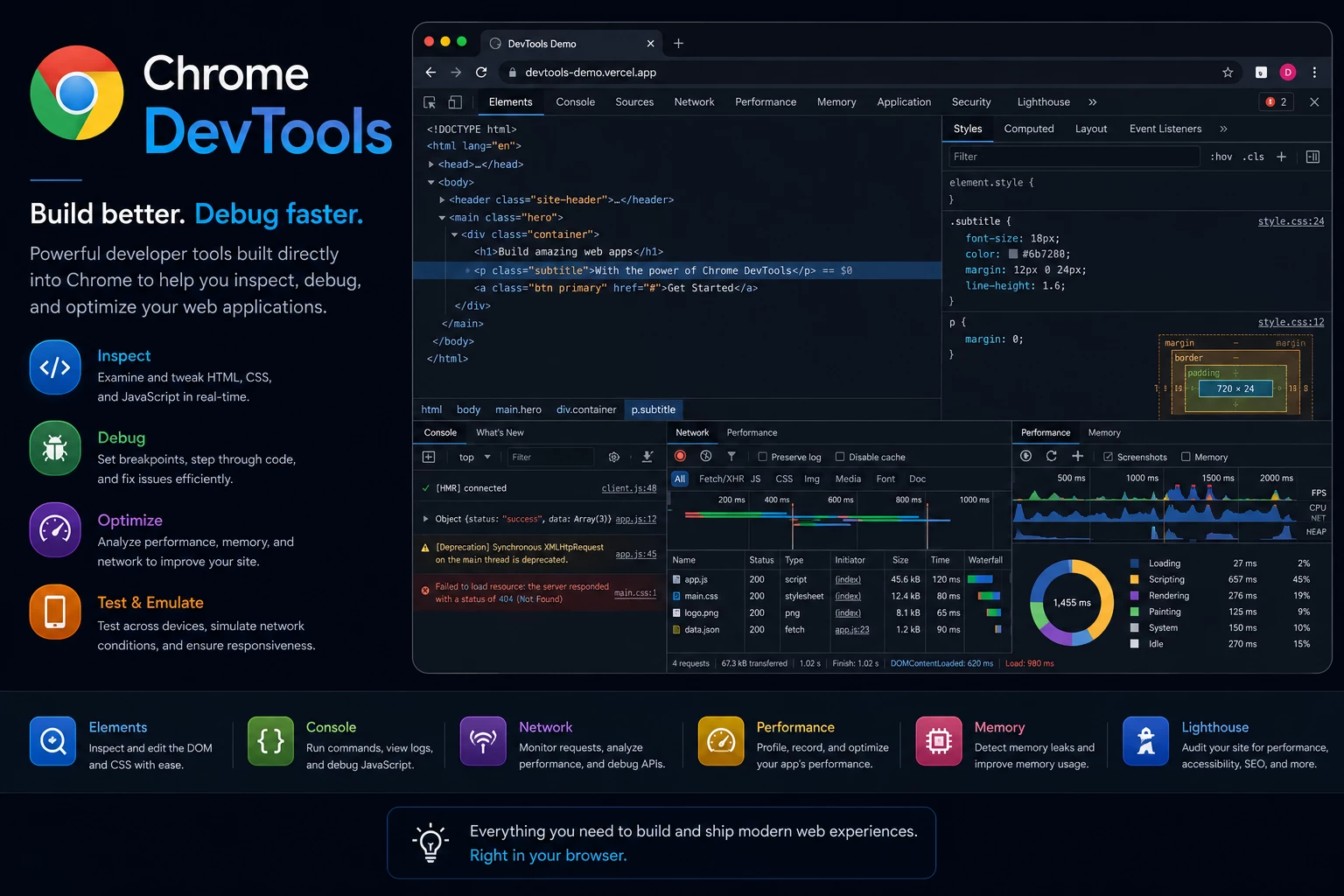This screenshot has height=896, width=1344.
Task: Open network filter funnel icon
Action: click(731, 456)
